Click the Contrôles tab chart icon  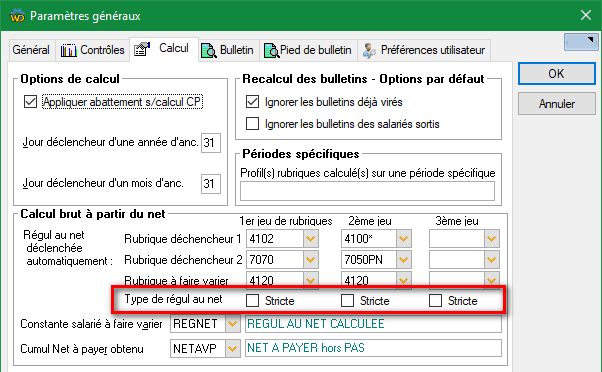click(69, 50)
